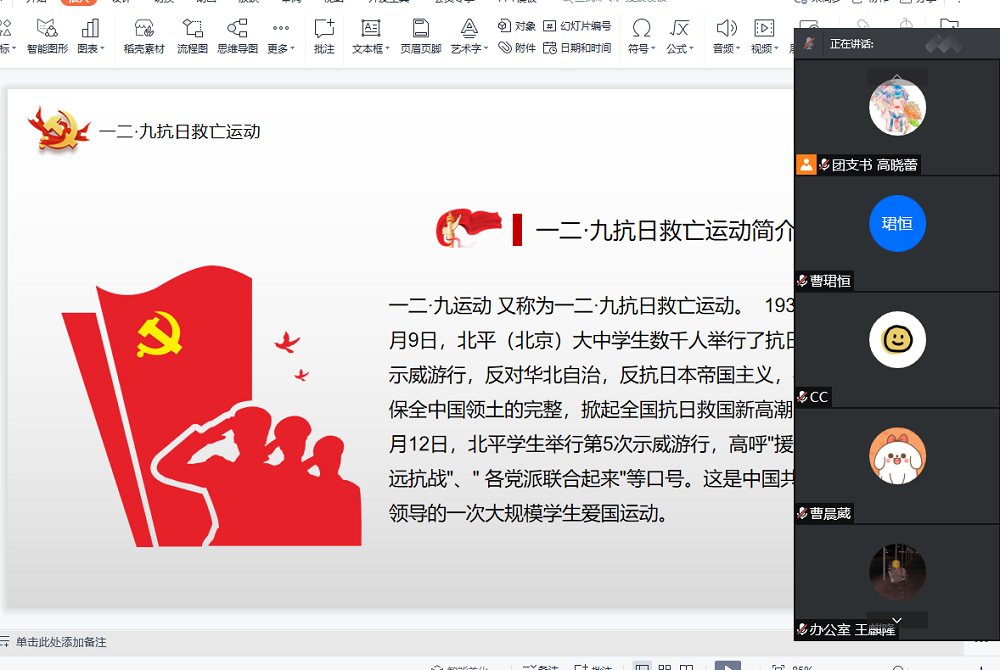Select participant 曹珺恒's blue avatar
The height and width of the screenshot is (670, 1000).
pos(897,224)
